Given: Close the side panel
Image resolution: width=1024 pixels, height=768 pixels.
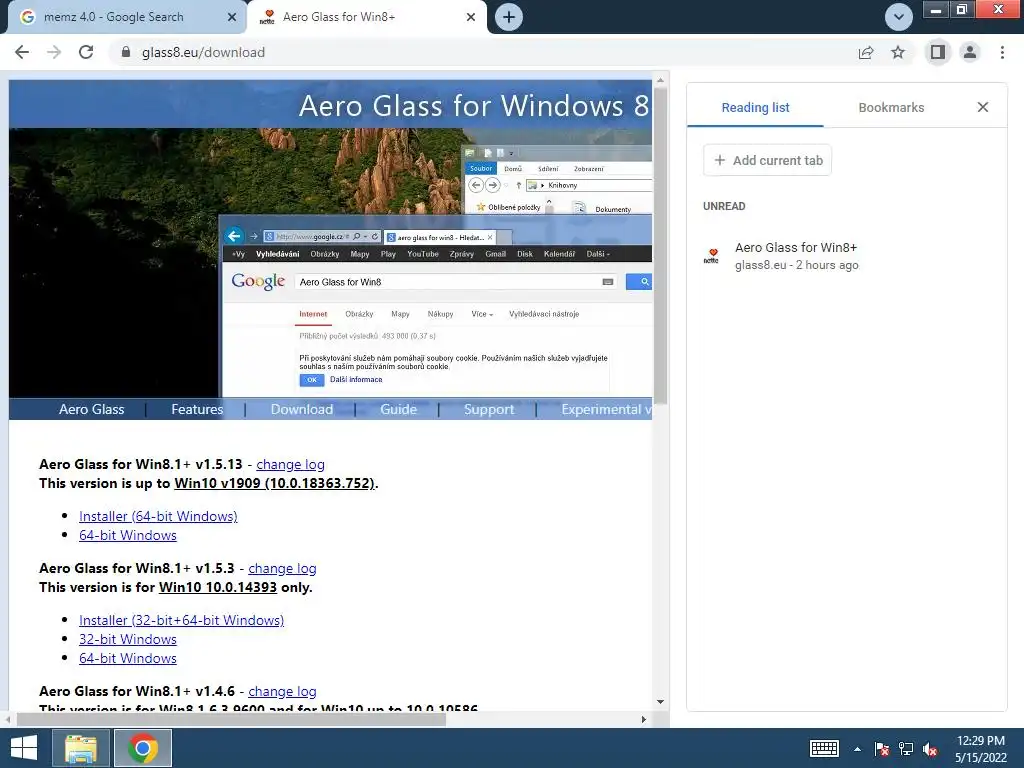Looking at the screenshot, I should click(x=983, y=107).
